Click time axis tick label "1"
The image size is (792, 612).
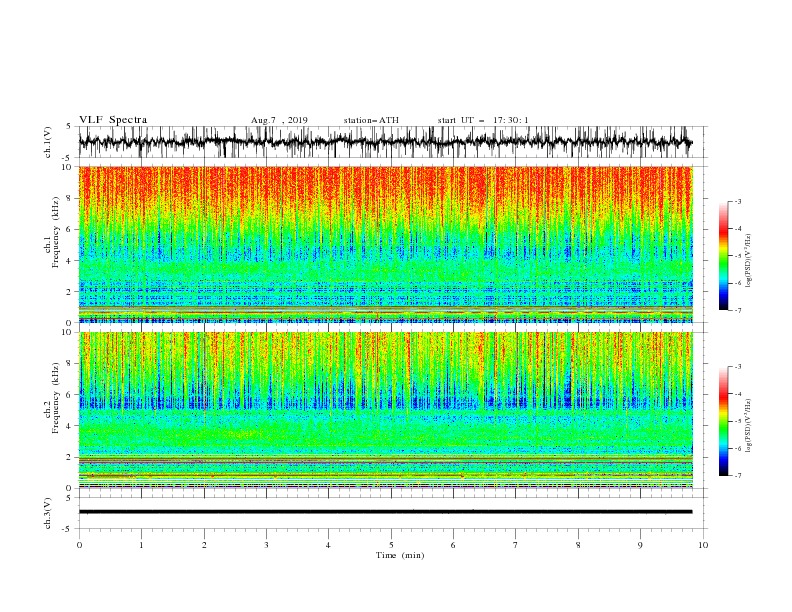coord(141,545)
